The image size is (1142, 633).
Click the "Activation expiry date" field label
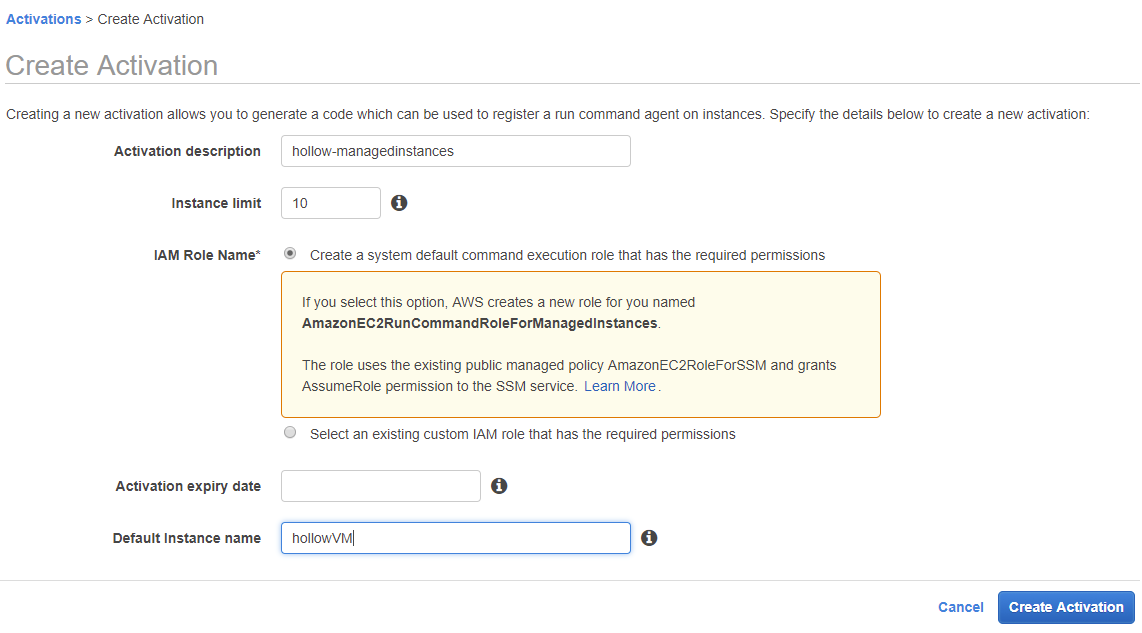[188, 486]
